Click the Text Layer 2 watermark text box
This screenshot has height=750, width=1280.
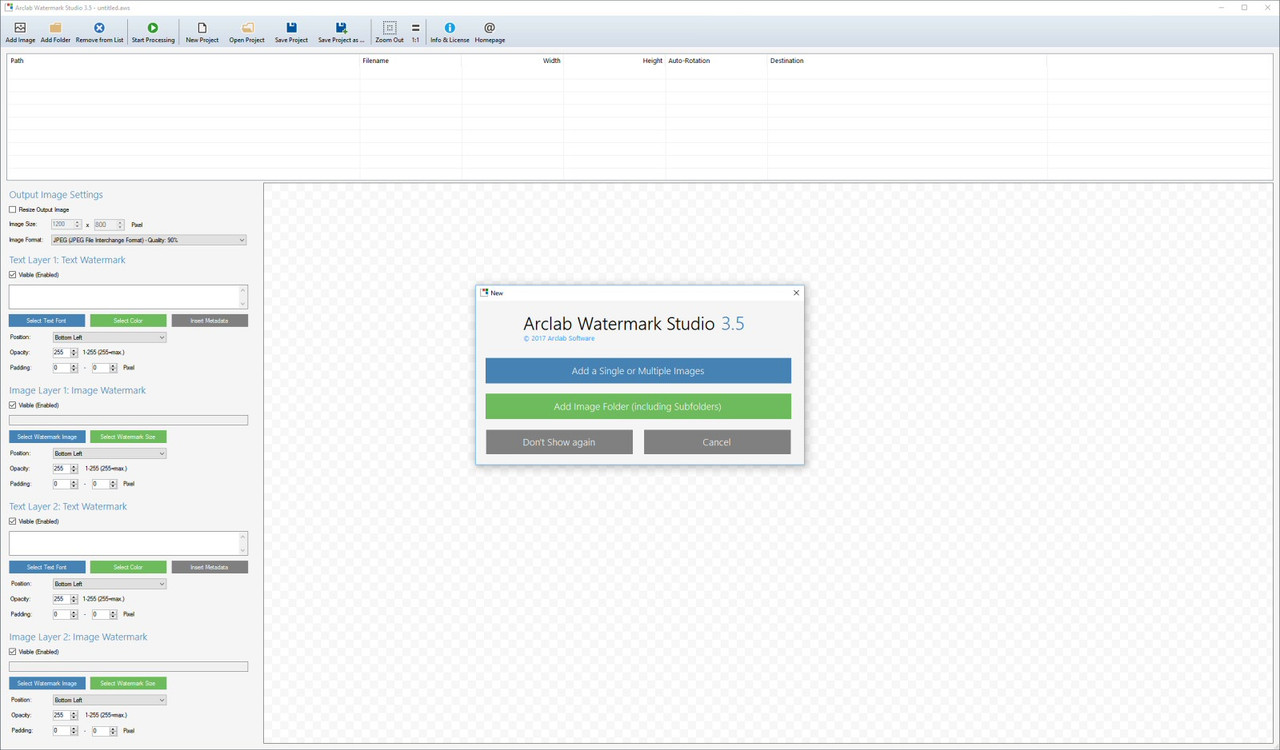pos(123,543)
